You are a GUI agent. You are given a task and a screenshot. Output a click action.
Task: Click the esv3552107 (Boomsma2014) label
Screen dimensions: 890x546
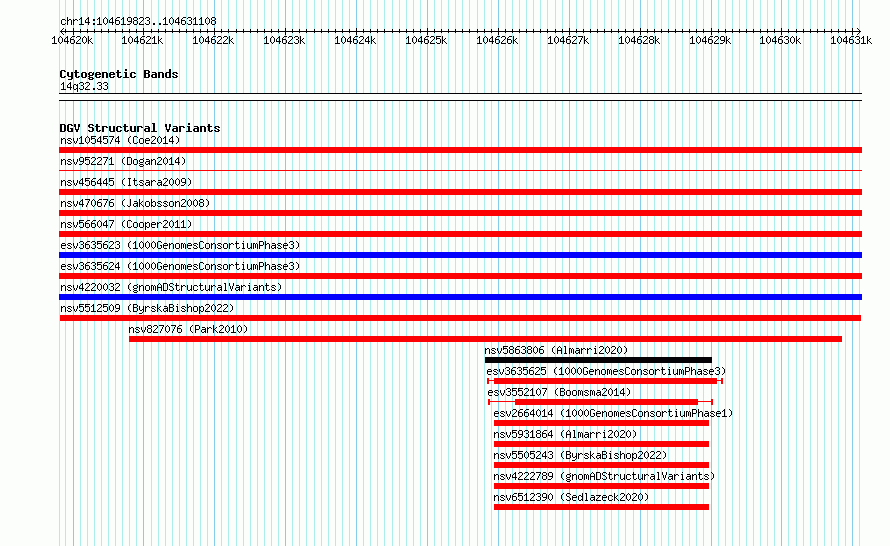tap(559, 392)
